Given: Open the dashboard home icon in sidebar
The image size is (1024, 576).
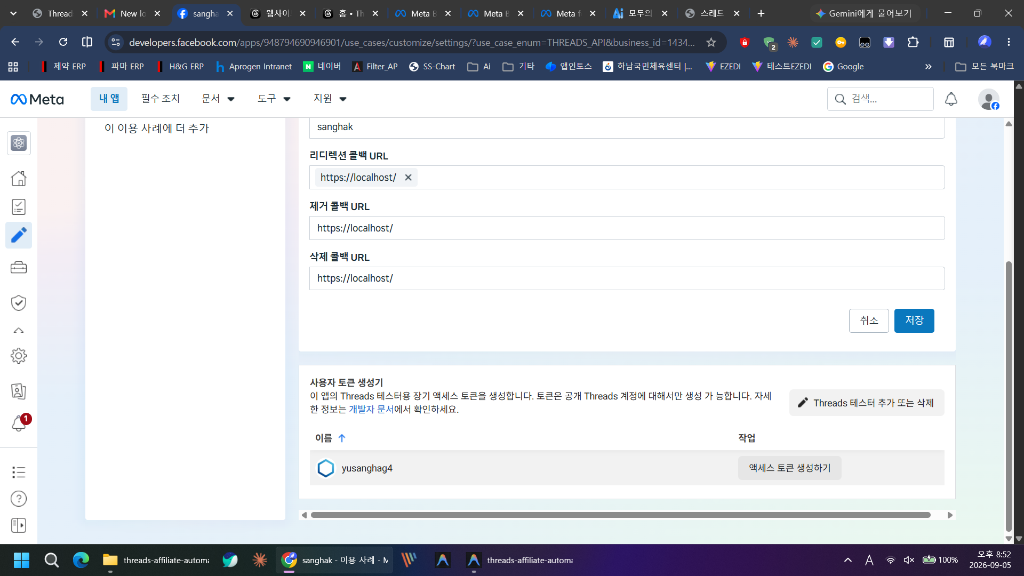Looking at the screenshot, I should click(x=18, y=178).
